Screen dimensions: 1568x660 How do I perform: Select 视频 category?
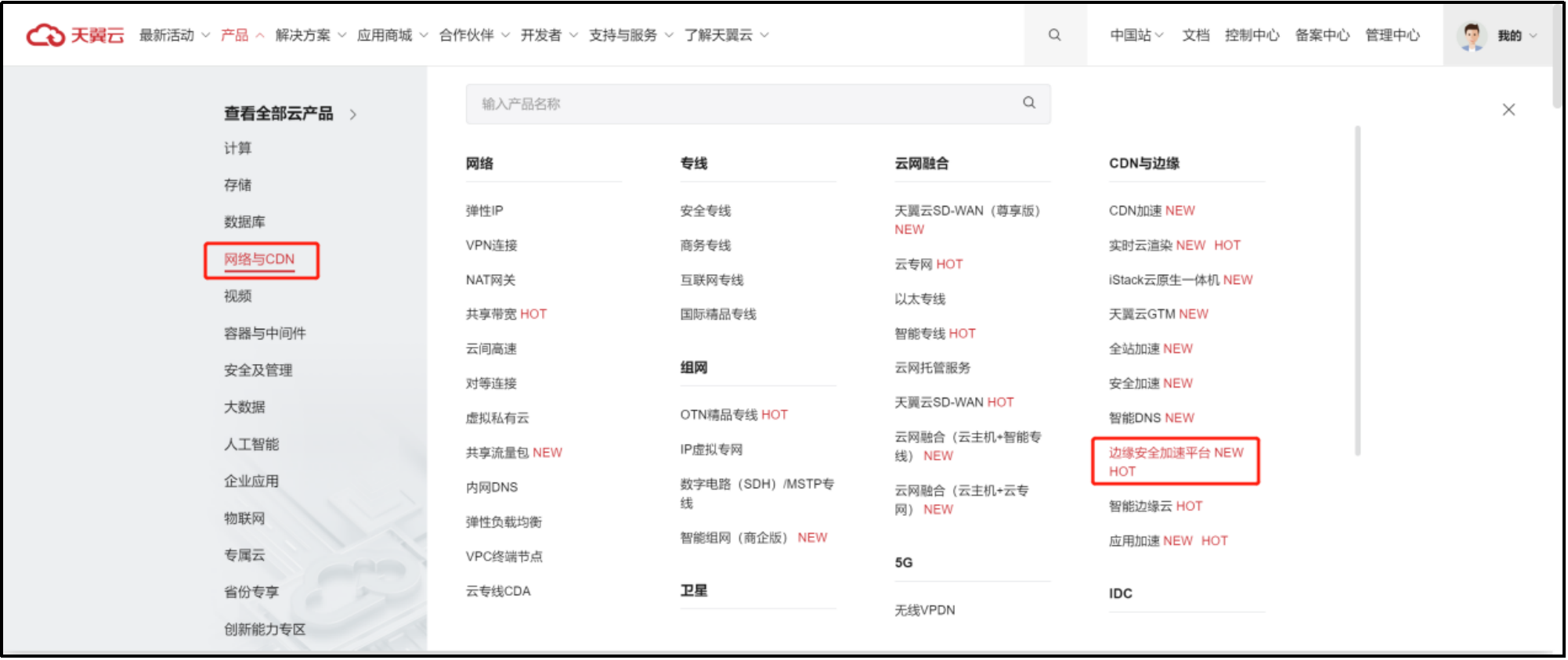(x=238, y=296)
